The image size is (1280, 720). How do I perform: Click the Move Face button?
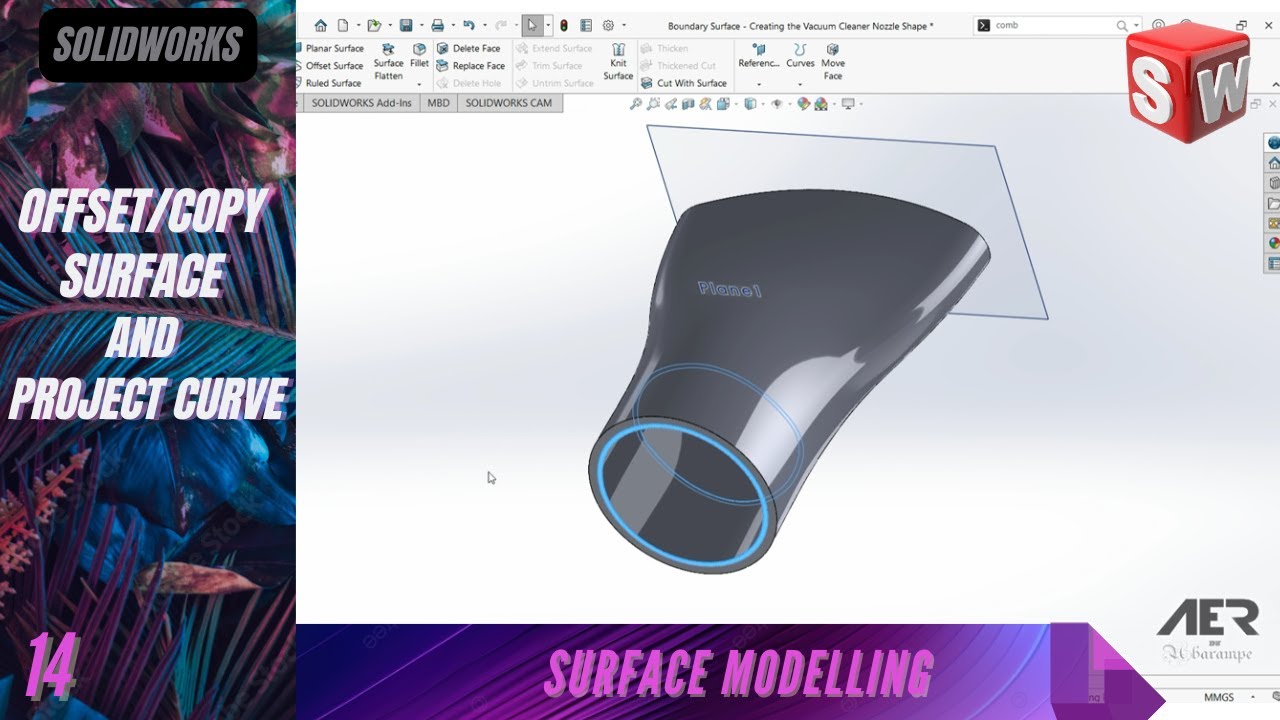(832, 62)
